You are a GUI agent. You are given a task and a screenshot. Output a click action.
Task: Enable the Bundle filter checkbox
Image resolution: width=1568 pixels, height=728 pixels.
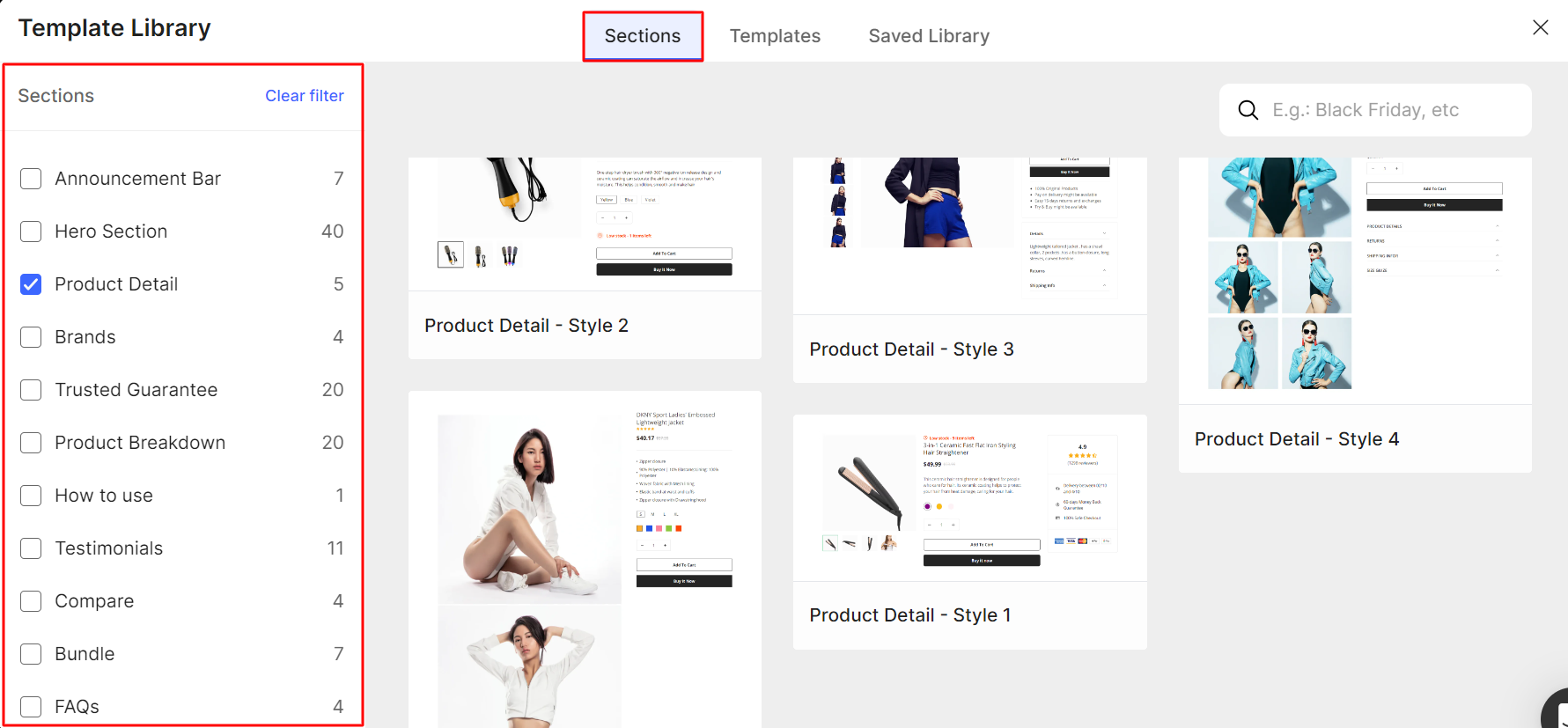pyautogui.click(x=31, y=654)
